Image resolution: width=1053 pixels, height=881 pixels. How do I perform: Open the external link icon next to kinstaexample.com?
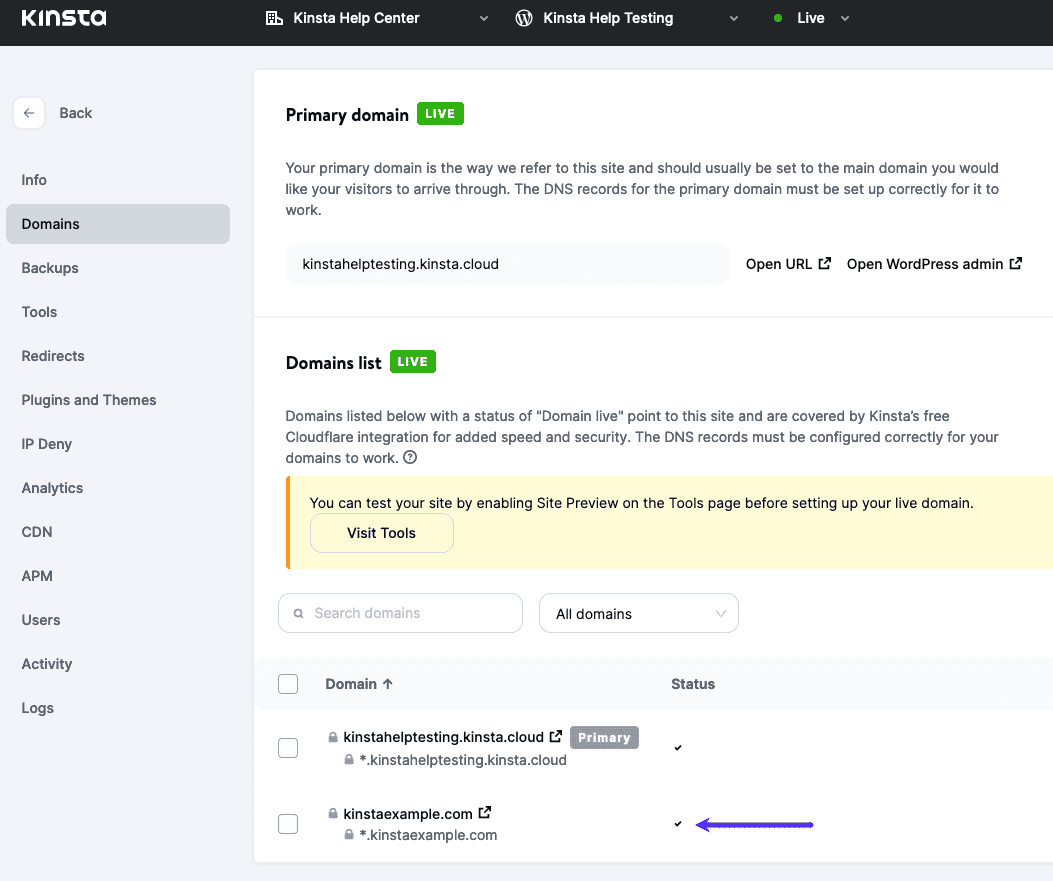coord(484,813)
